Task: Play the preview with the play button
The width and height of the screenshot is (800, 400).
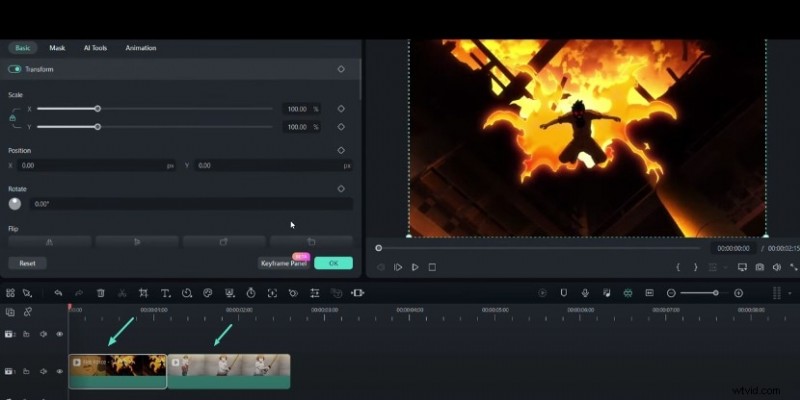Action: click(415, 267)
